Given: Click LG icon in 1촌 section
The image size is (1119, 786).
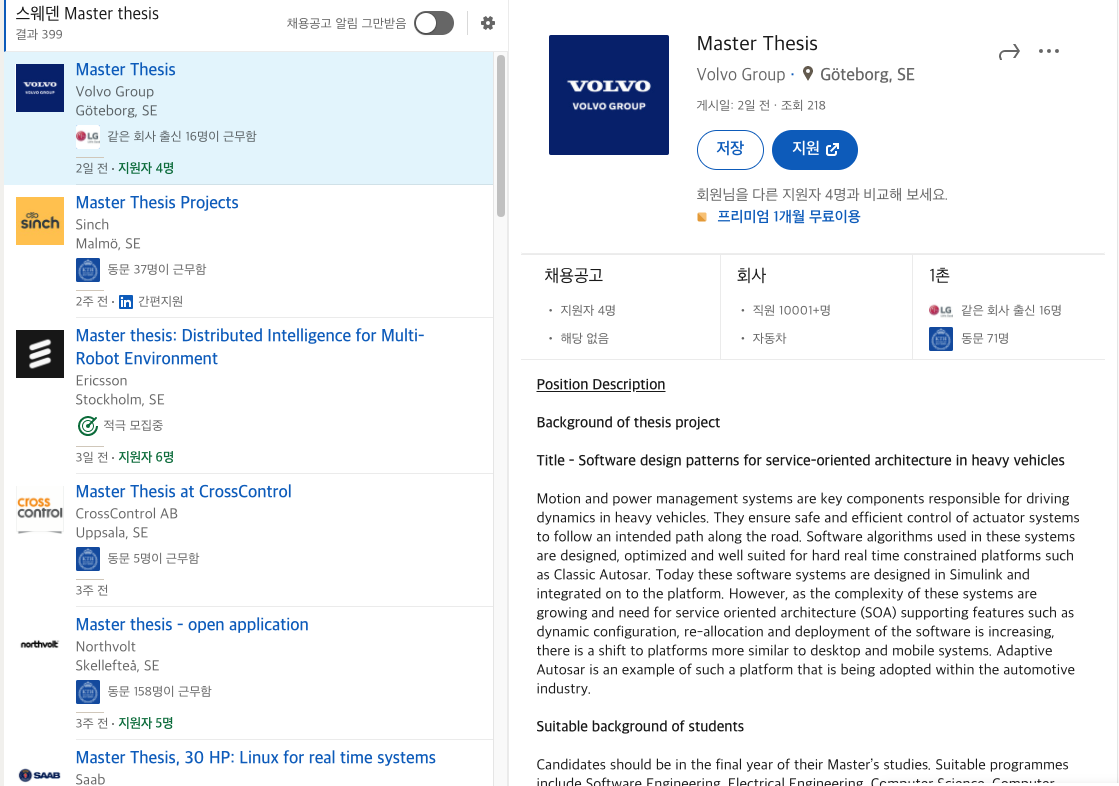Looking at the screenshot, I should point(941,310).
